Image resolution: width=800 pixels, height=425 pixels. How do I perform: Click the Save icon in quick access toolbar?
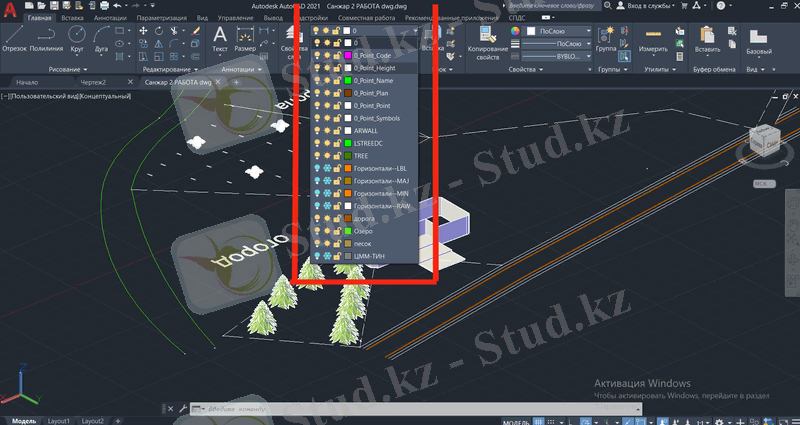point(54,6)
